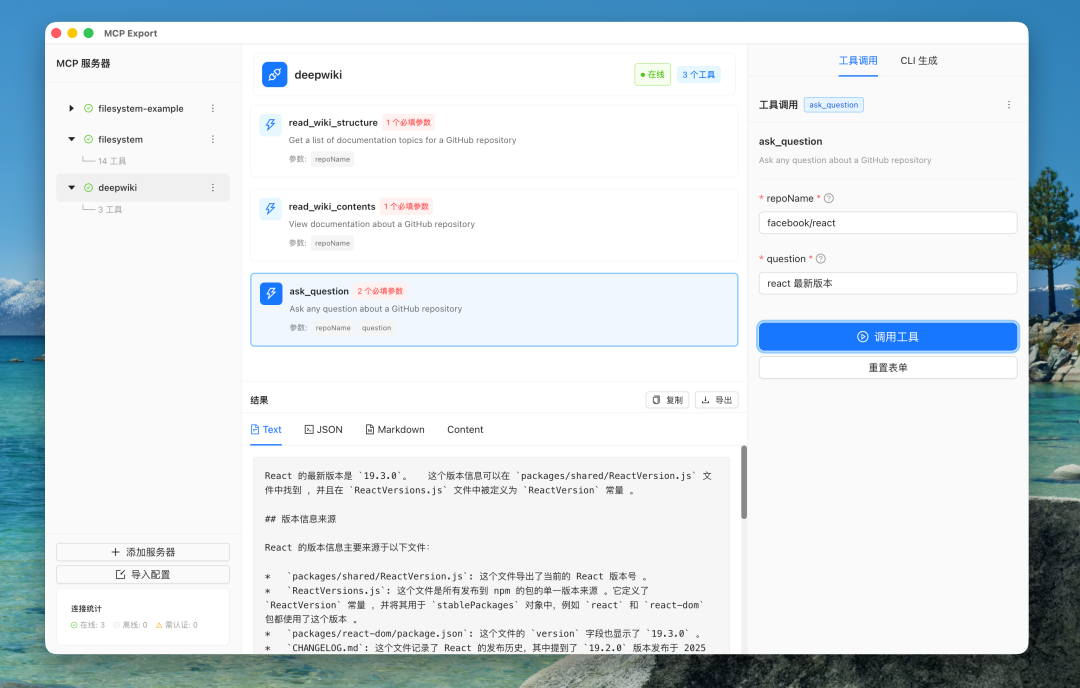Click the three-dot menu beside deepwiki server

211,187
